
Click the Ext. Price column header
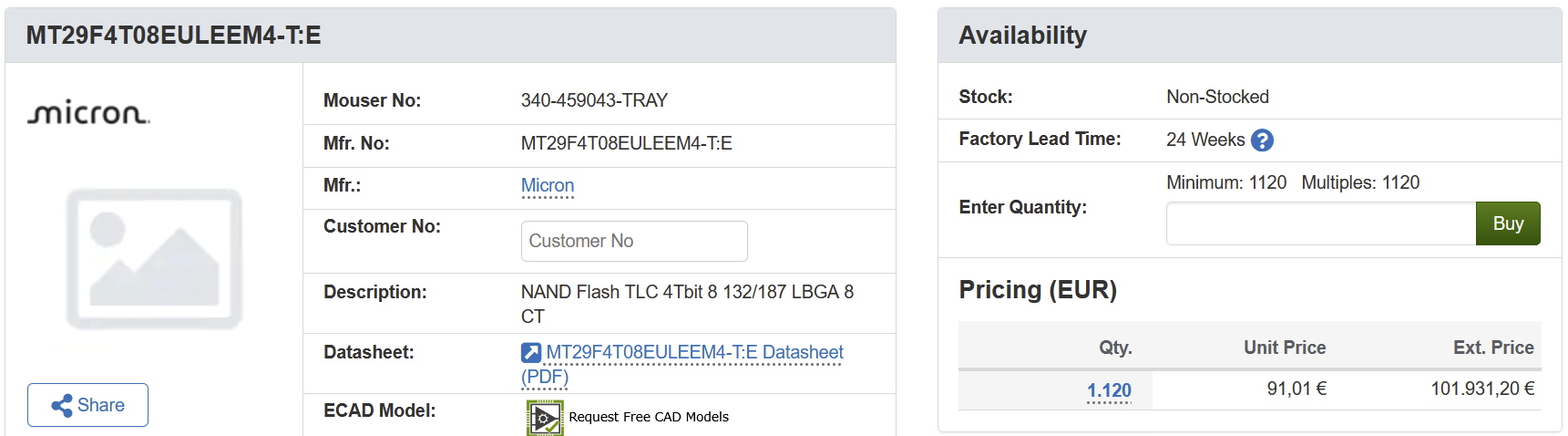point(1492,348)
